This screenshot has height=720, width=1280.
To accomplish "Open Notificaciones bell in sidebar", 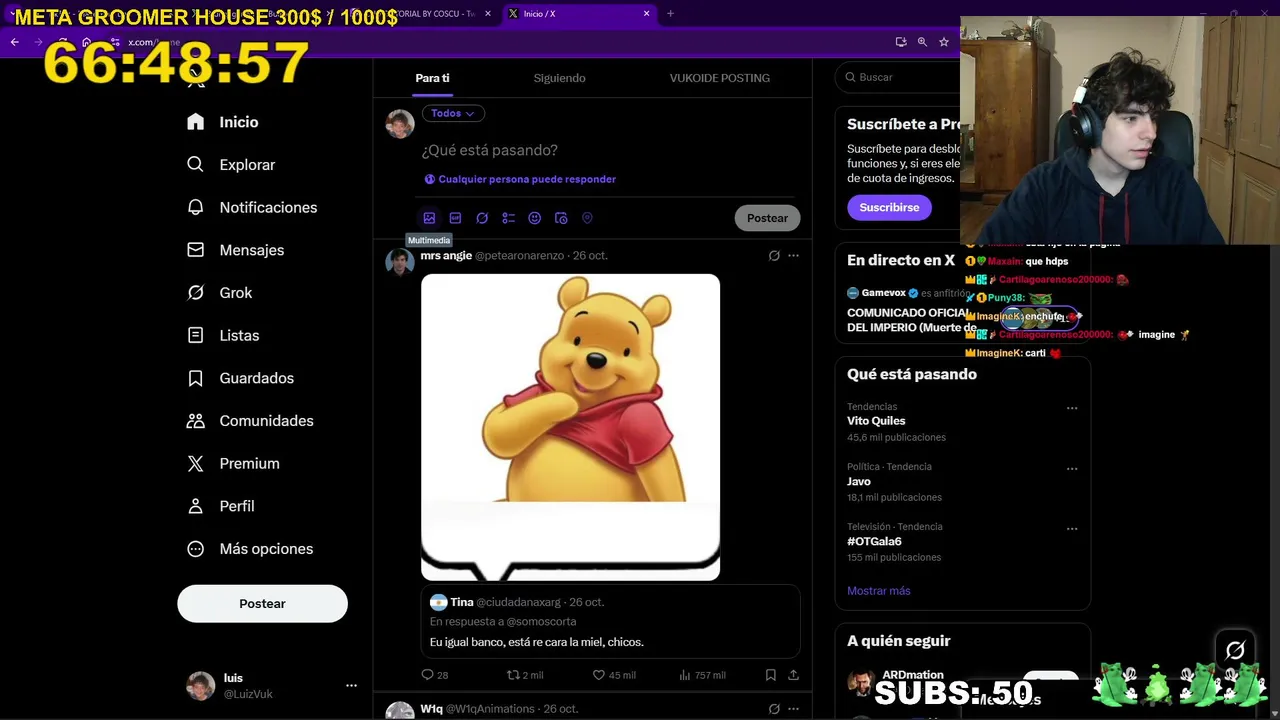I will coord(252,207).
